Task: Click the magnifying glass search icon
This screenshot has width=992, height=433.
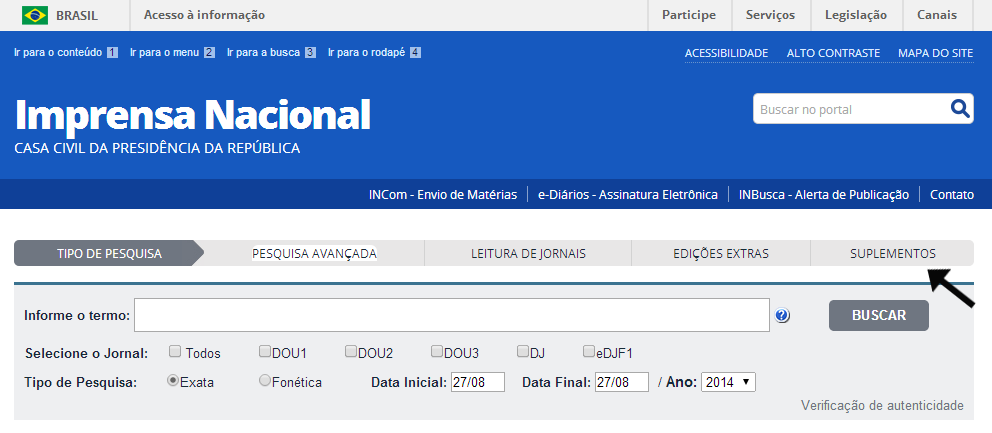Action: (960, 109)
